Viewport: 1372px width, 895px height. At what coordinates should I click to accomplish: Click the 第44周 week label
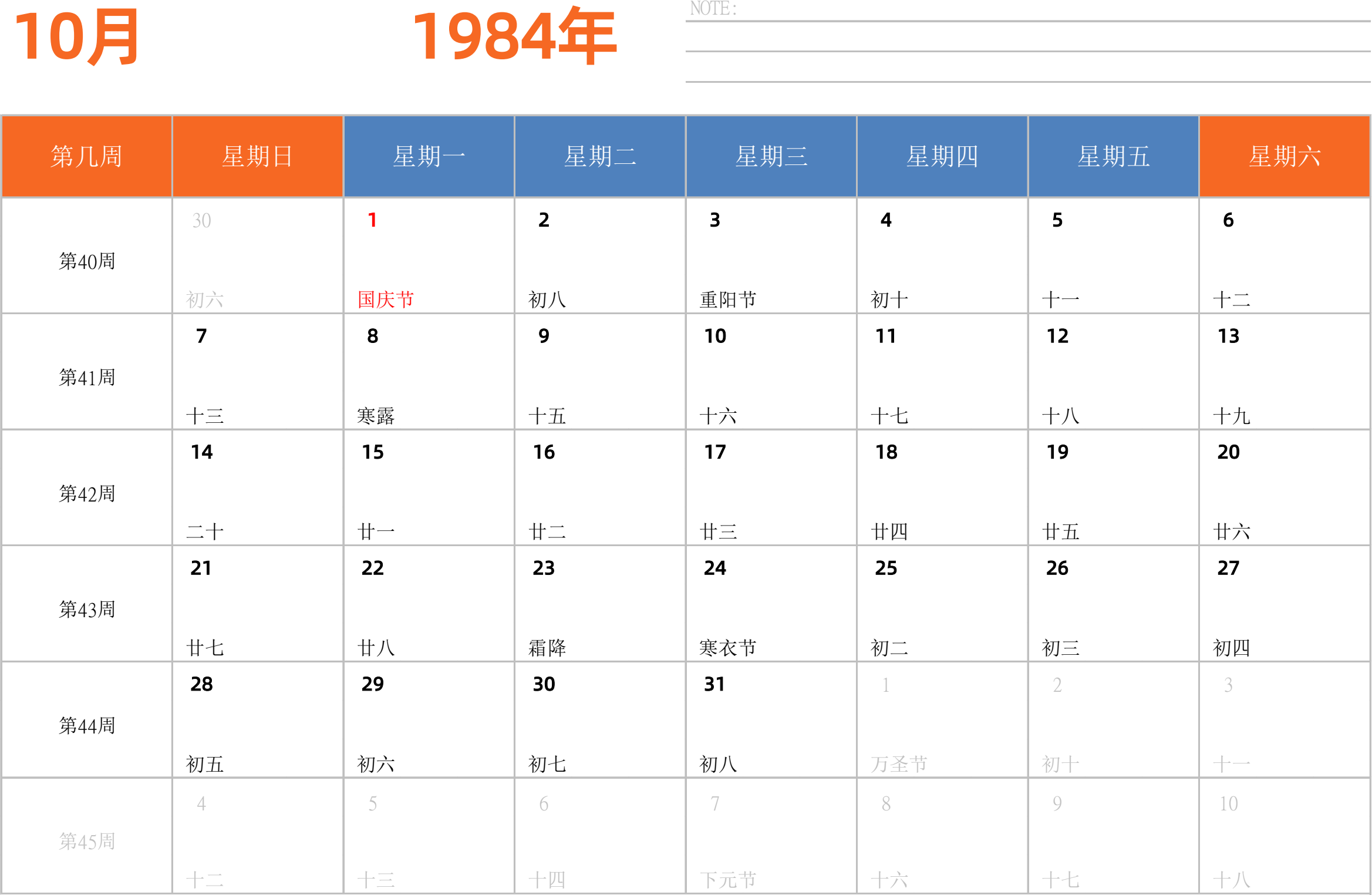[87, 726]
